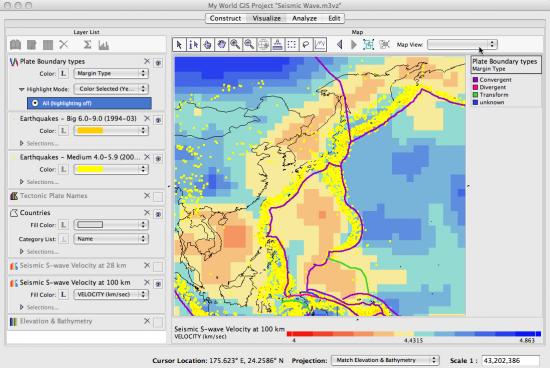The width and height of the screenshot is (550, 368).
Task: Select the arrow pointer tool
Action: point(179,45)
